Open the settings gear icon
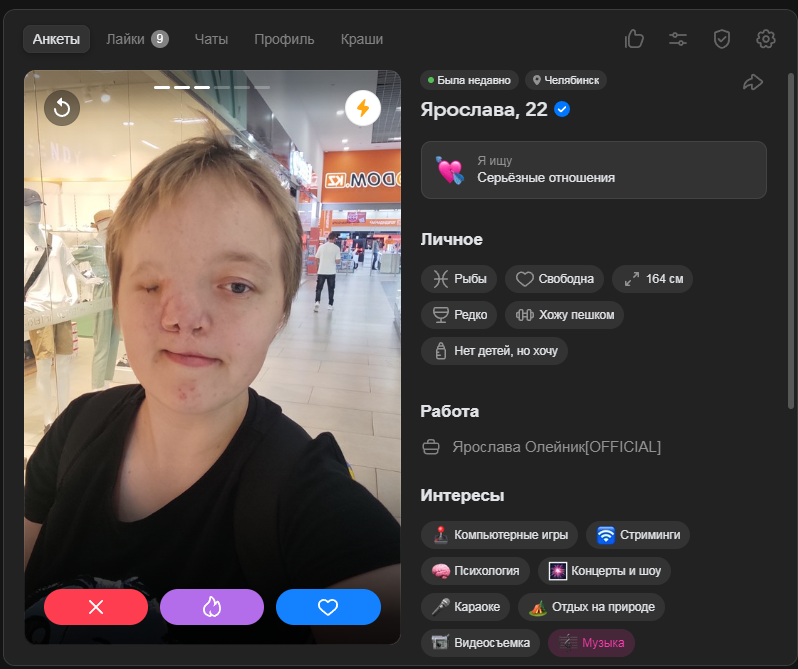 point(766,39)
